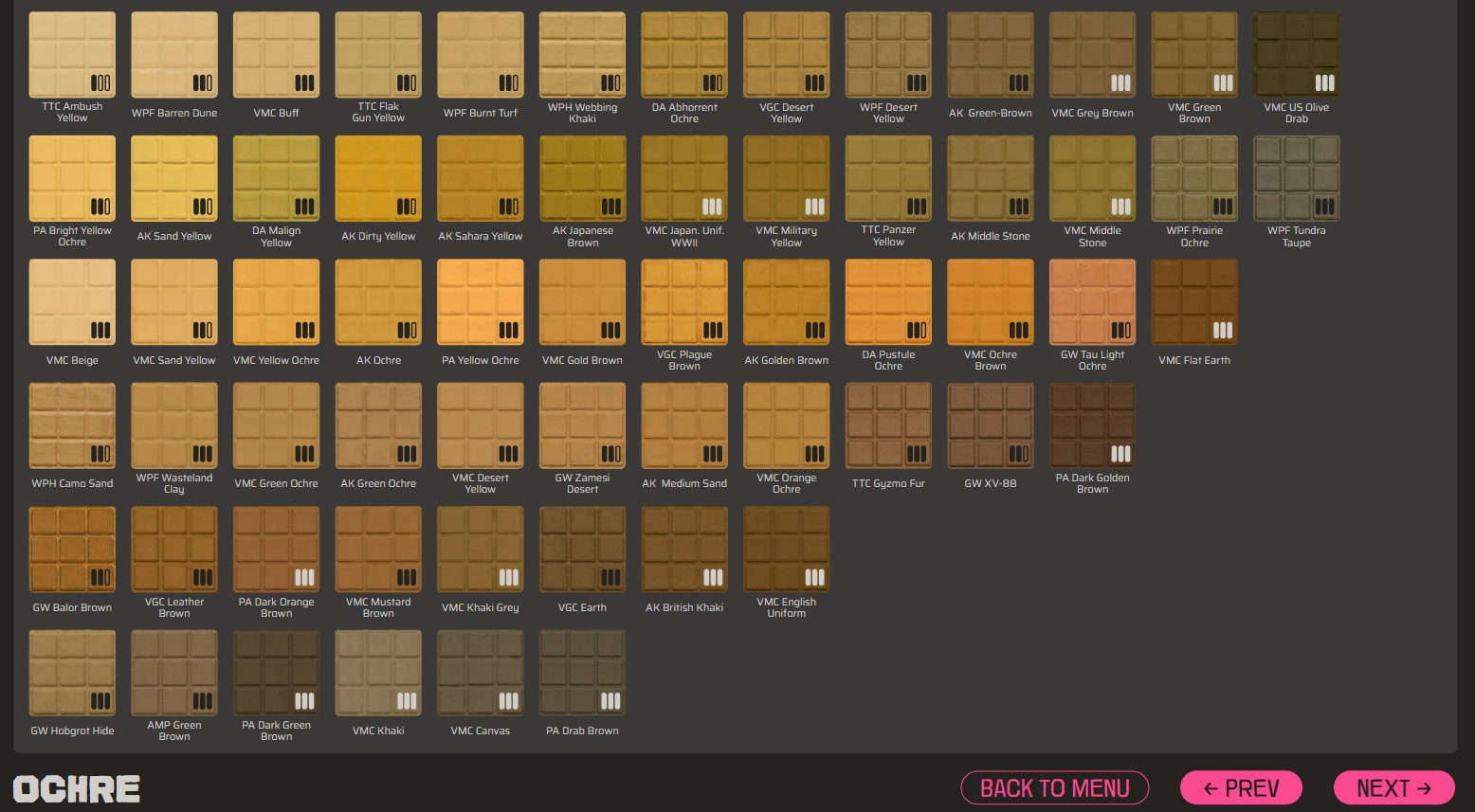Choose the DA Pustule Ochre swatch
Viewport: 1475px width, 812px height.
point(888,302)
